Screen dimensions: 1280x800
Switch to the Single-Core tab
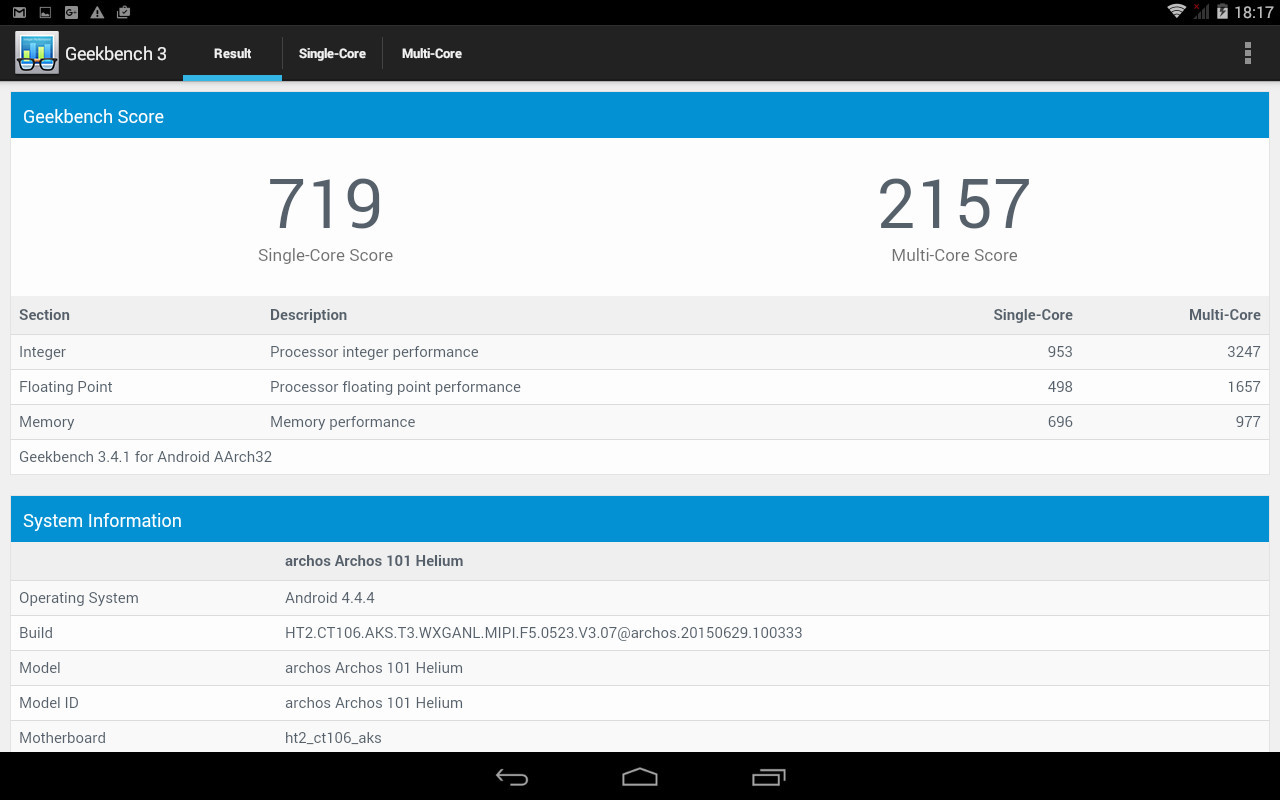(332, 54)
